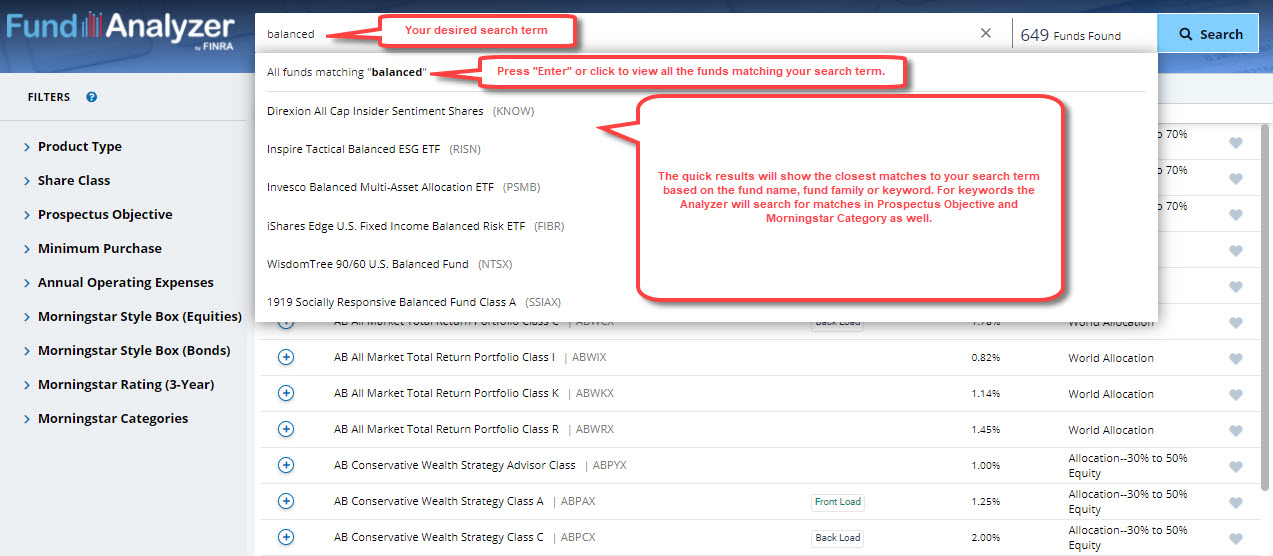Expand the Morningstar Rating (3-Year) filter
The width and height of the screenshot is (1273, 556).
click(125, 385)
